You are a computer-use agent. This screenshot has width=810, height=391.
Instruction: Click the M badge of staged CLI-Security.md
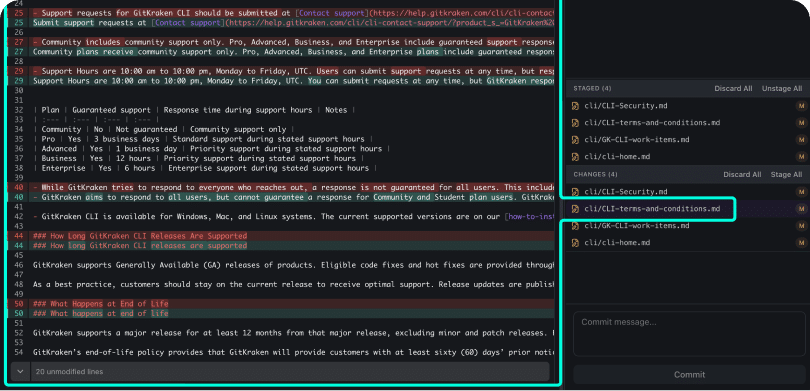coord(801,106)
